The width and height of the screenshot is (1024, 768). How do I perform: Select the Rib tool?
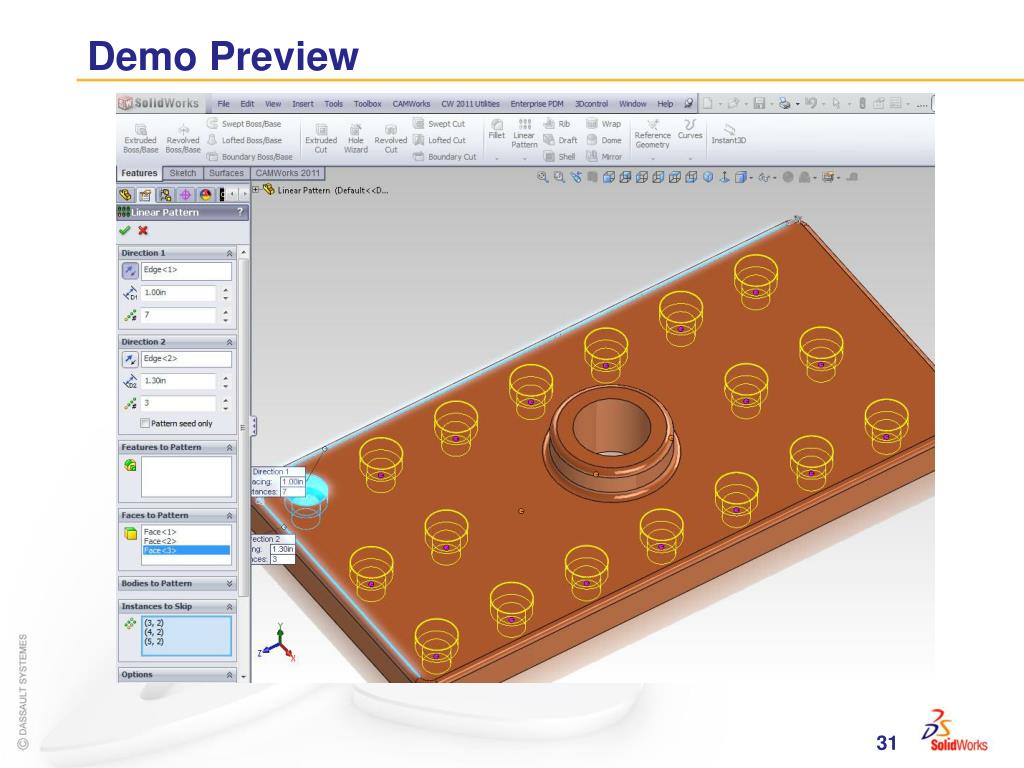click(556, 123)
